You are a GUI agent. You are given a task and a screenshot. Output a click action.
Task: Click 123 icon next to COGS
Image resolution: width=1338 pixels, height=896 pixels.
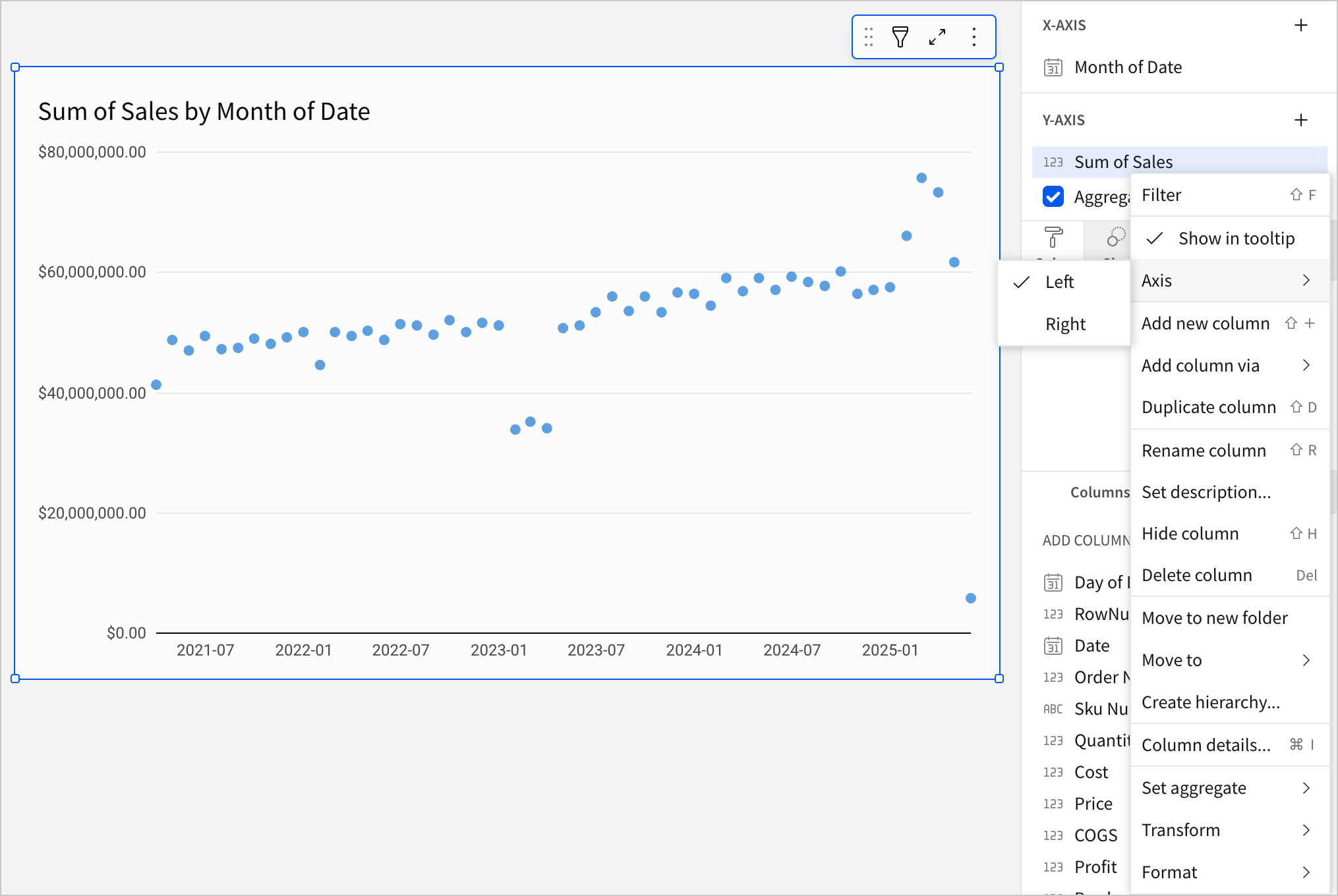1053,835
